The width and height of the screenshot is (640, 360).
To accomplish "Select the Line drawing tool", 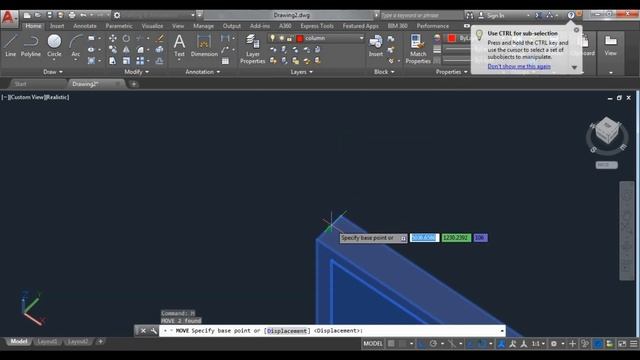I will tap(11, 46).
